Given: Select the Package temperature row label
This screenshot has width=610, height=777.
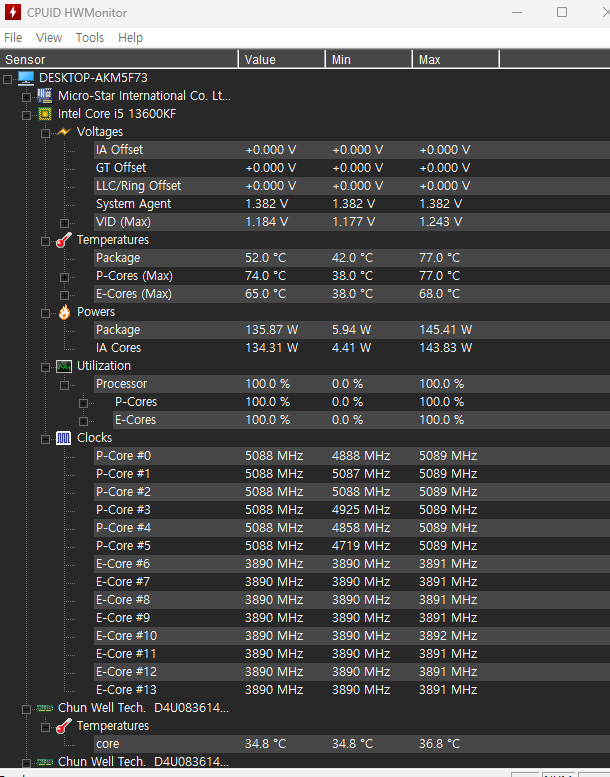Looking at the screenshot, I should [118, 258].
